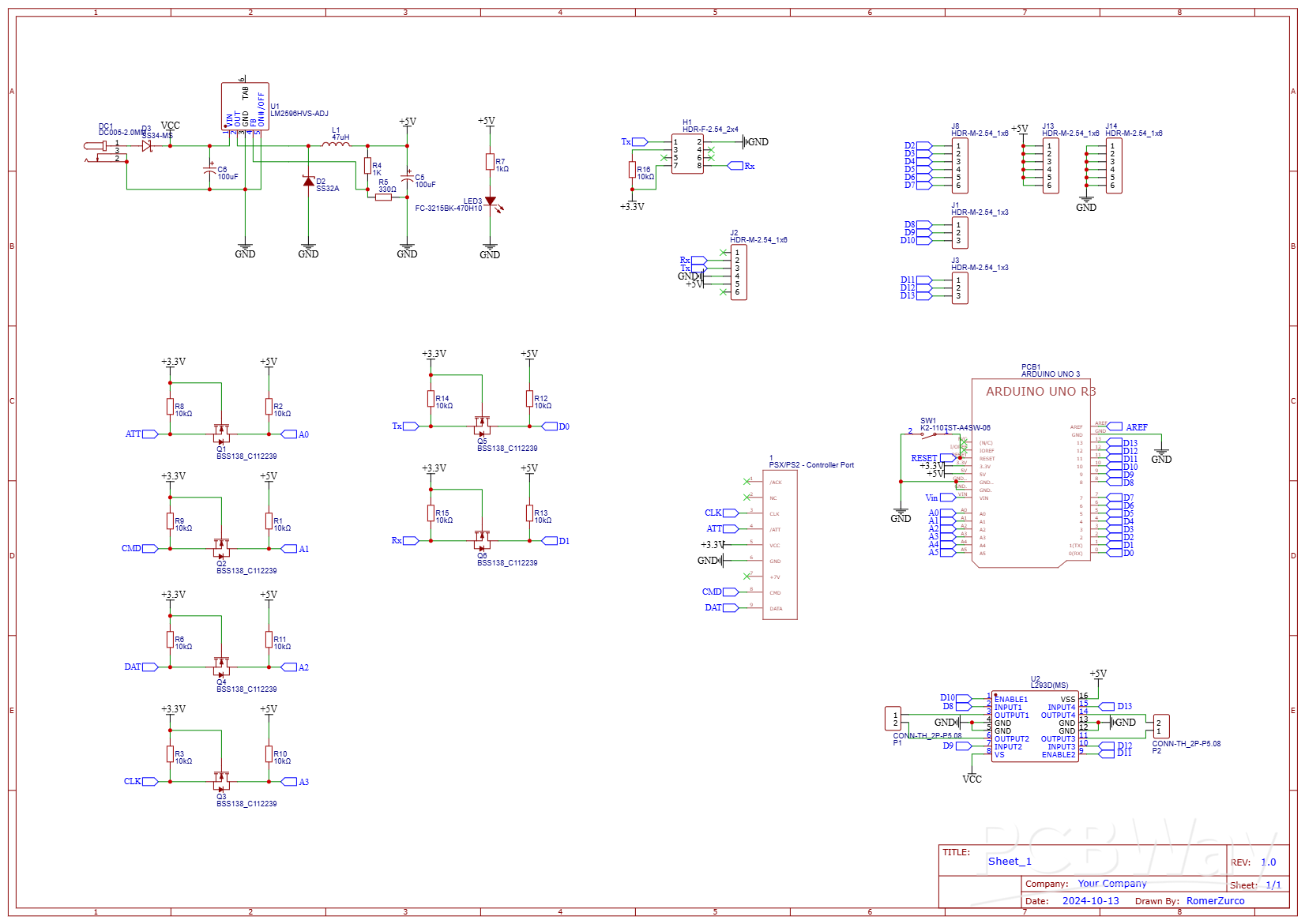Click the REV value "1.0"

[x=1269, y=862]
